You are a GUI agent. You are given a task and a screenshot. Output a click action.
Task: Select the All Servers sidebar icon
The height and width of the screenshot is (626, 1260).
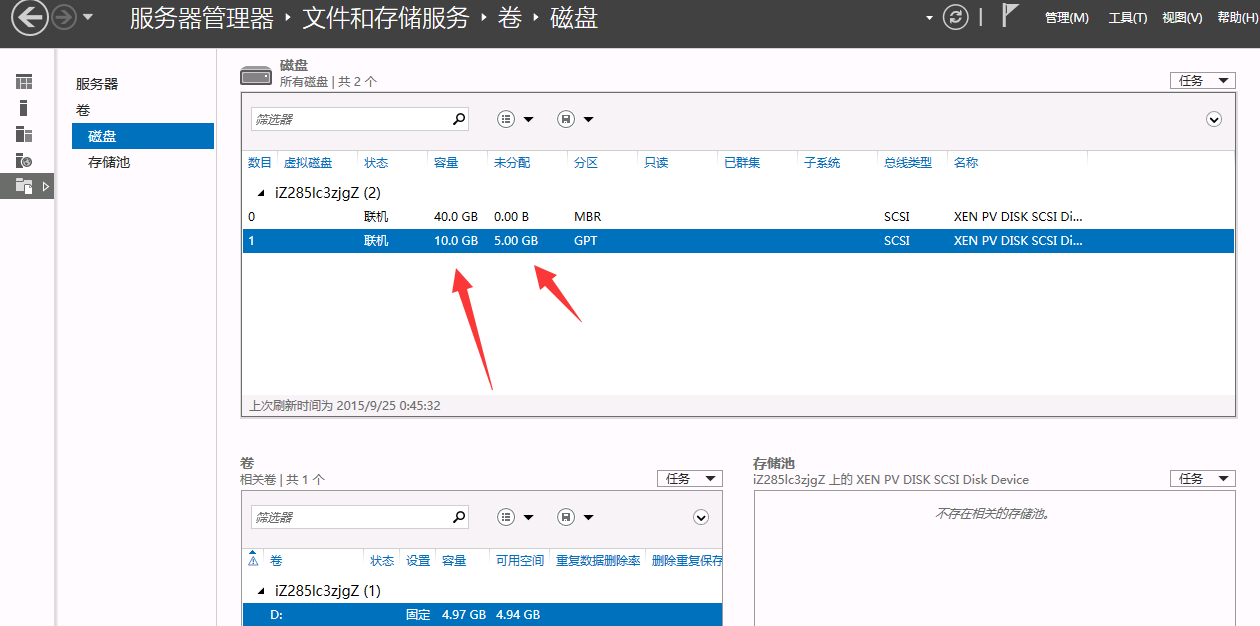[x=24, y=134]
